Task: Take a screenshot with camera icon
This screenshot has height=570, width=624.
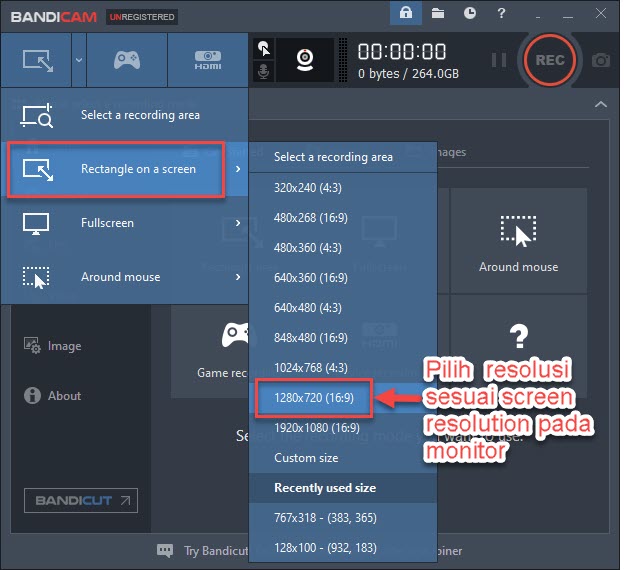Action: pyautogui.click(x=601, y=61)
